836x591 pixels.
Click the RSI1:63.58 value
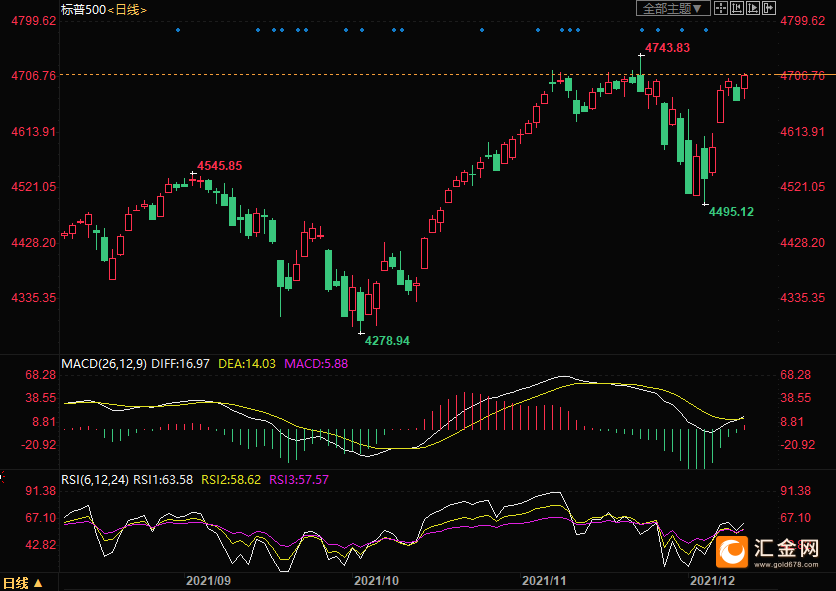click(x=163, y=480)
